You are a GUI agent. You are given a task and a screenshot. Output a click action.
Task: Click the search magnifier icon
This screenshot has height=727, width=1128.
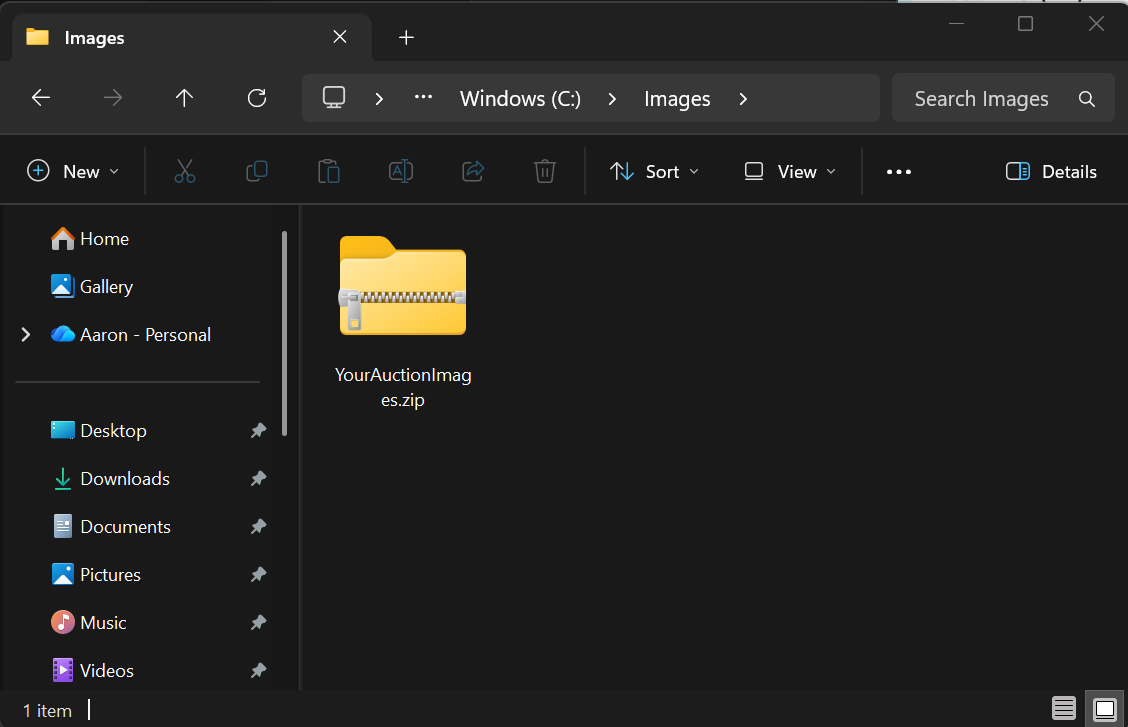1087,99
